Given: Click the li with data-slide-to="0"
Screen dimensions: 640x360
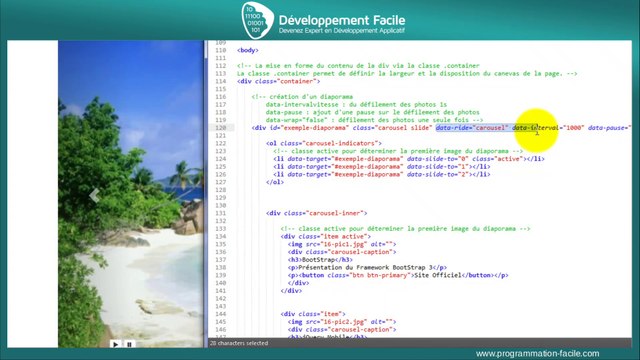Looking at the screenshot, I should coord(409,159).
